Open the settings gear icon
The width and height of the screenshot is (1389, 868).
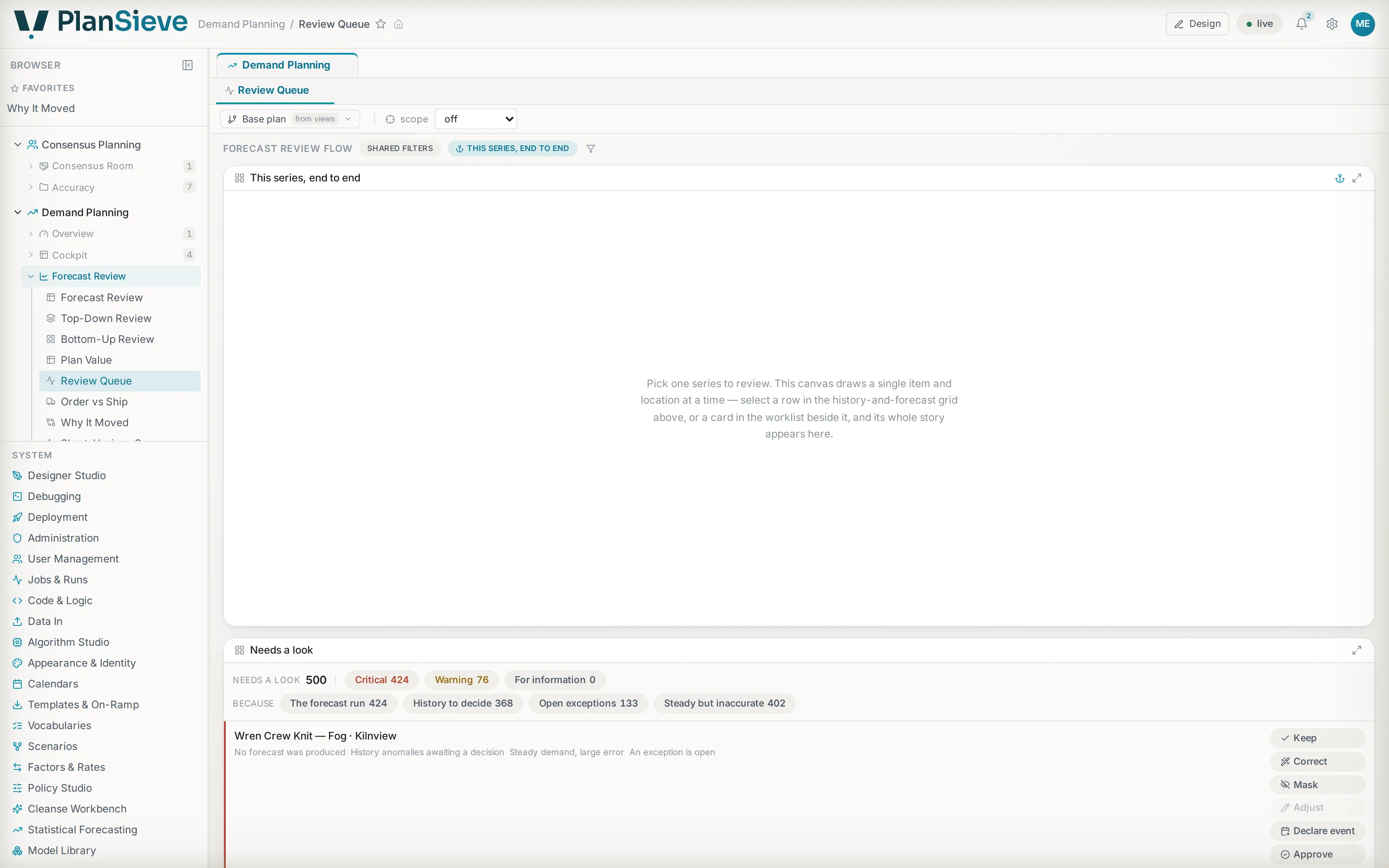point(1332,24)
